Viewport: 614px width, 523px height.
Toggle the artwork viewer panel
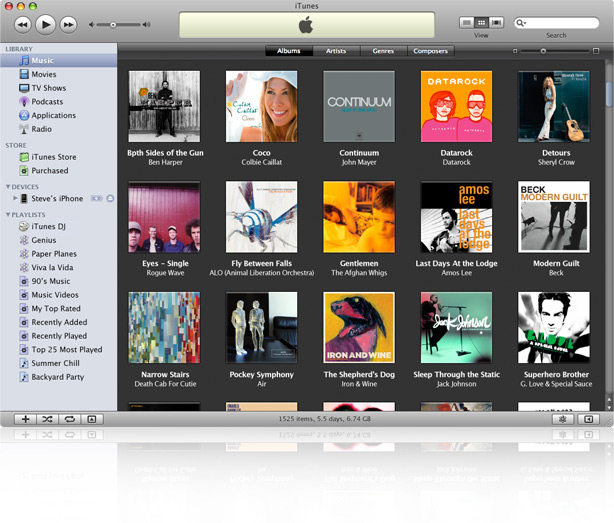coord(92,419)
